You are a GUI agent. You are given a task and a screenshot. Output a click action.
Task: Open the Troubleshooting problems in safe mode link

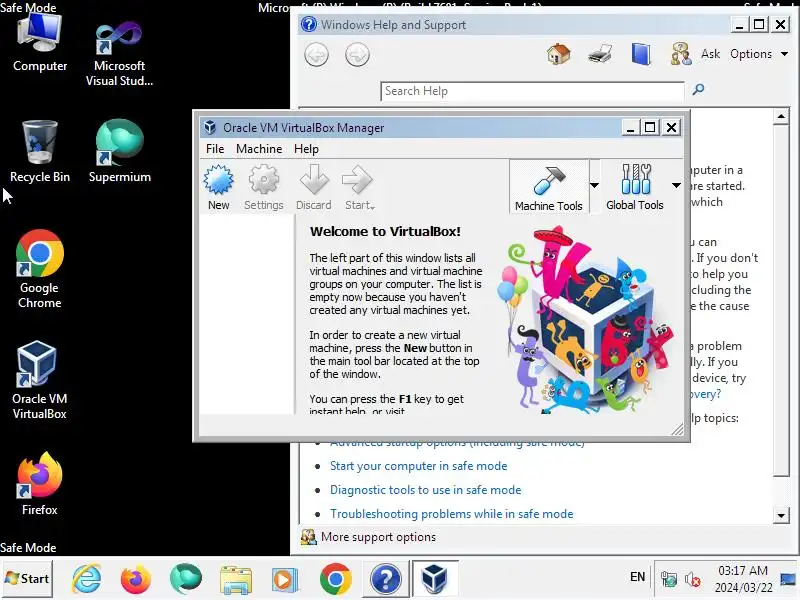click(x=452, y=514)
